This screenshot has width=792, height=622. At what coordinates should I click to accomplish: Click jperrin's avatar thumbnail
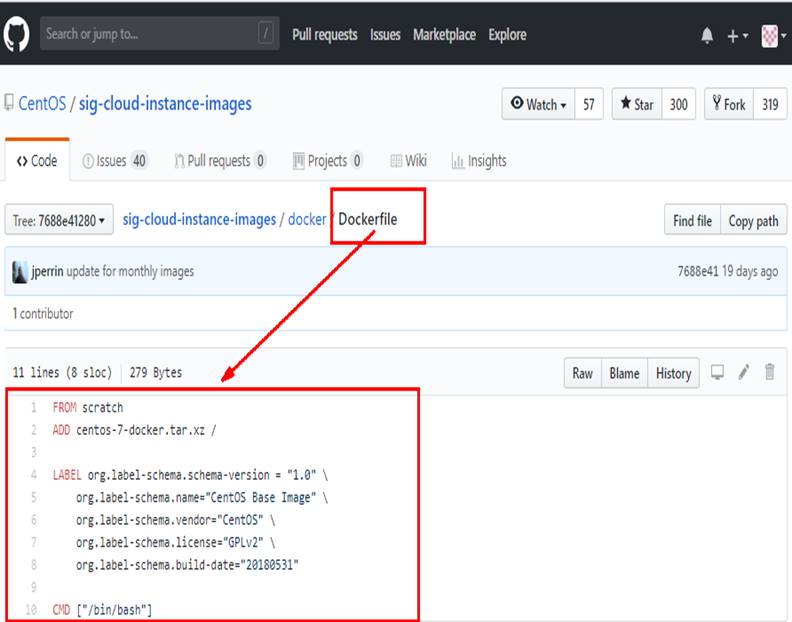pyautogui.click(x=20, y=272)
